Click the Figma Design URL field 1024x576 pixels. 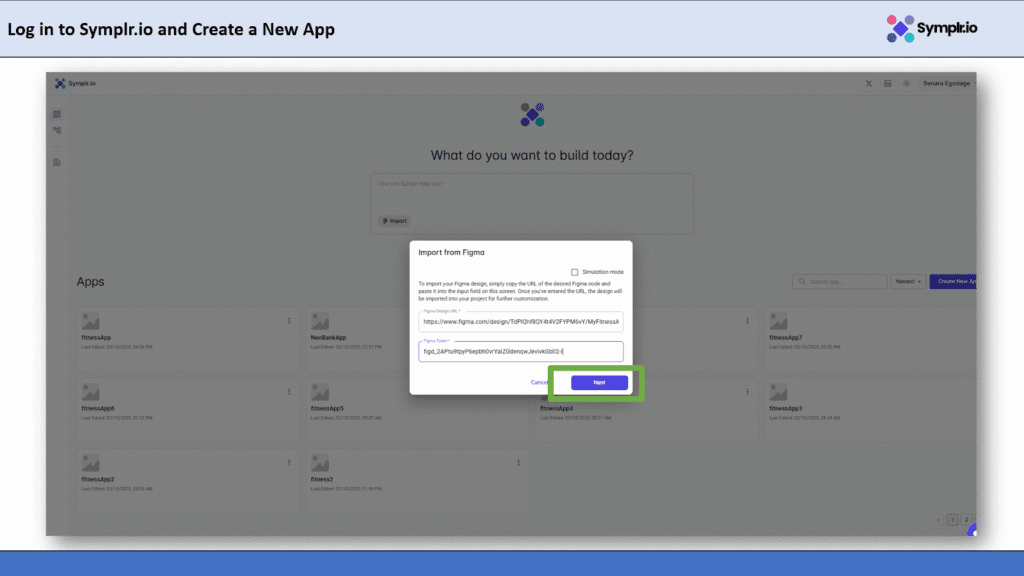click(521, 322)
